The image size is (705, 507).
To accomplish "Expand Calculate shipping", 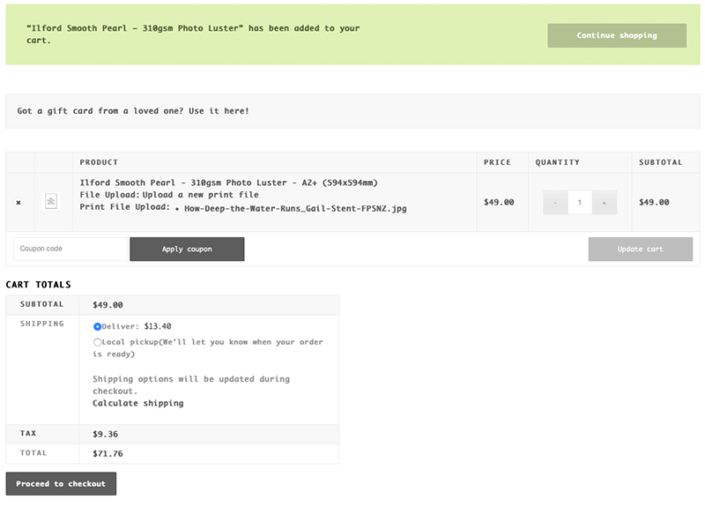I will coord(138,403).
